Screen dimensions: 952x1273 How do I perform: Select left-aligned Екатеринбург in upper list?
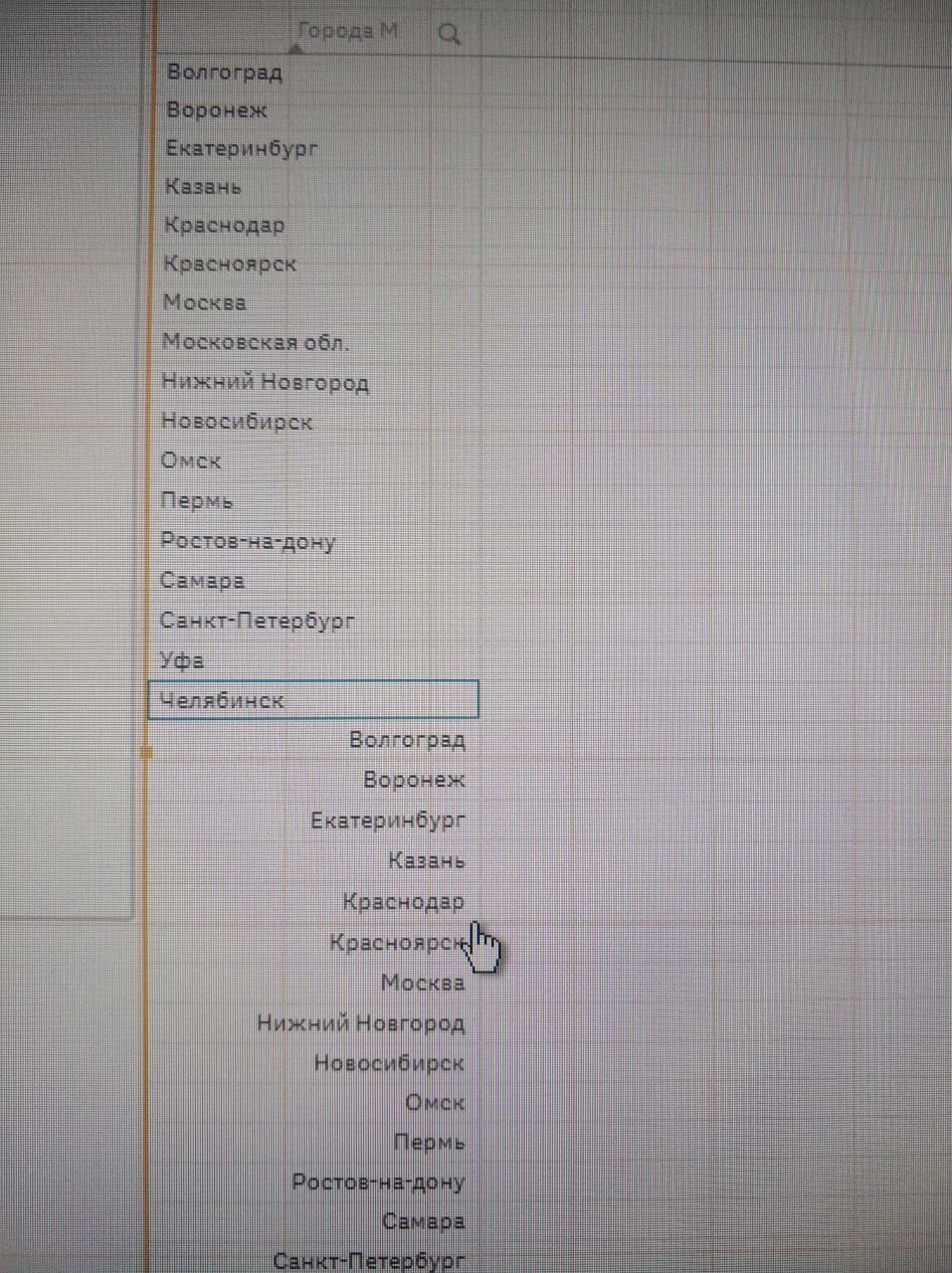242,148
